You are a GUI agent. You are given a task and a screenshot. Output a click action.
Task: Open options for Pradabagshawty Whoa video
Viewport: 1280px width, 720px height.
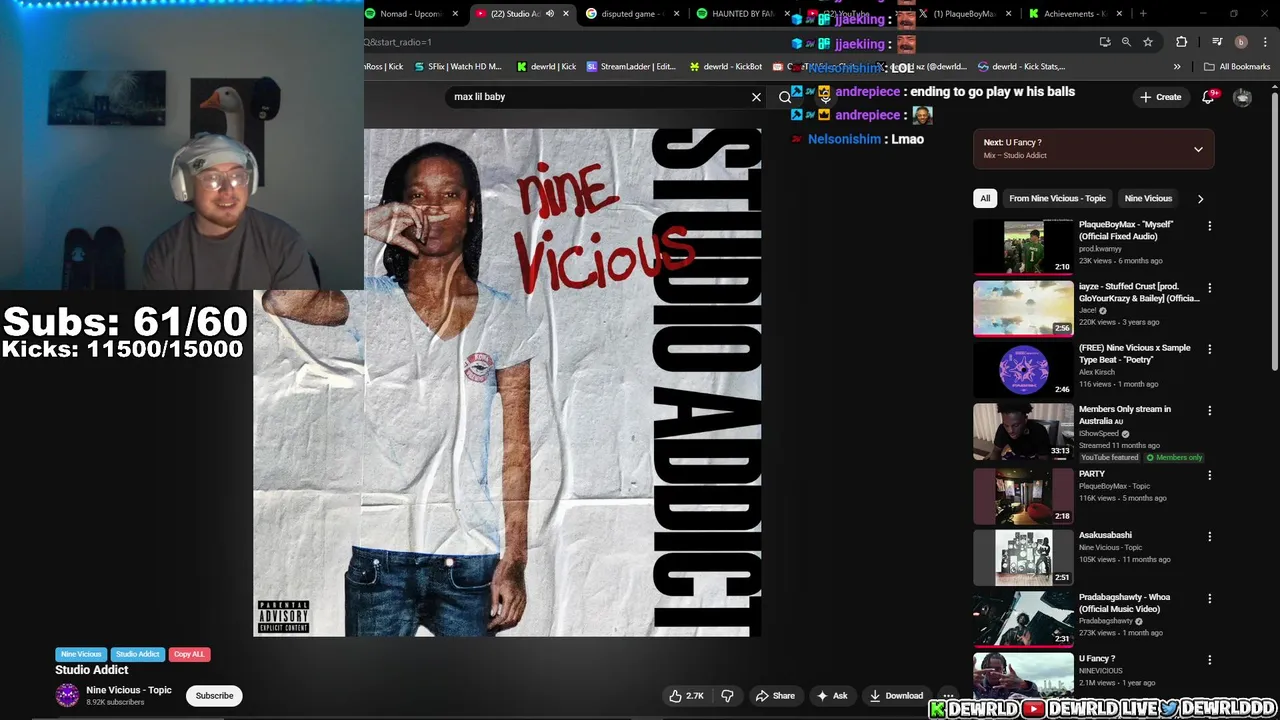[1209, 599]
